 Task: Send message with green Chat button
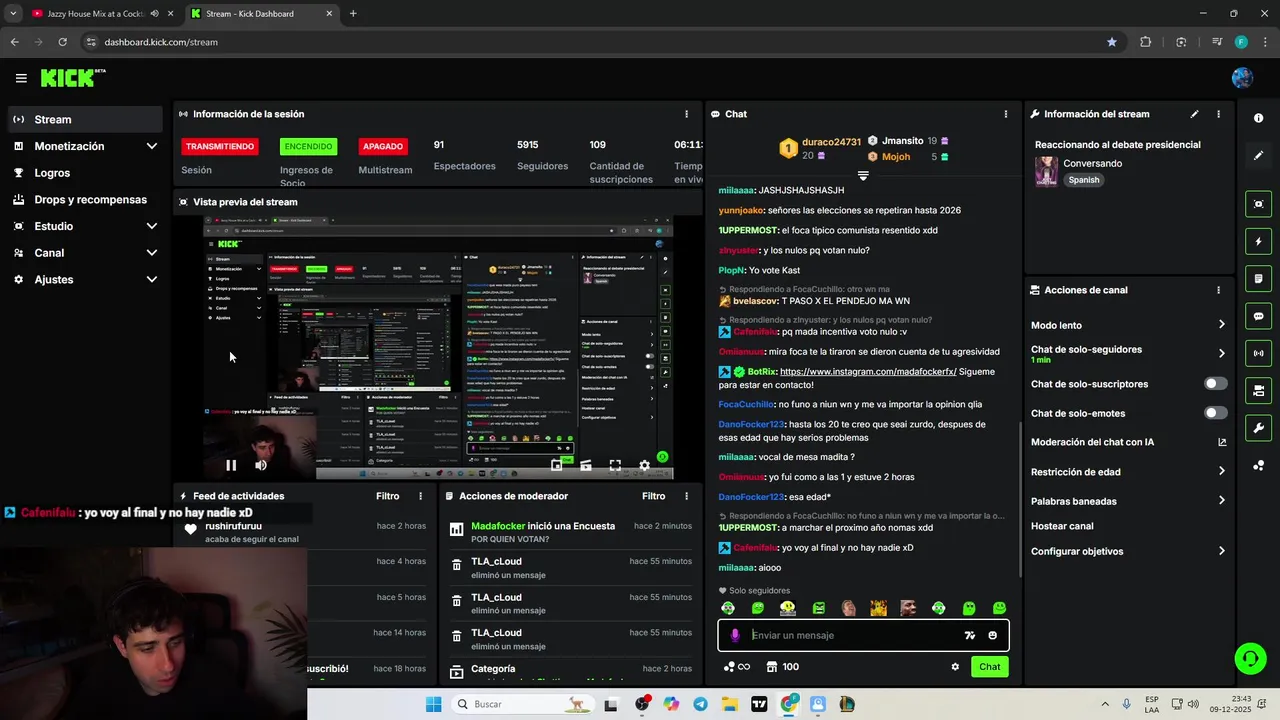tap(989, 667)
